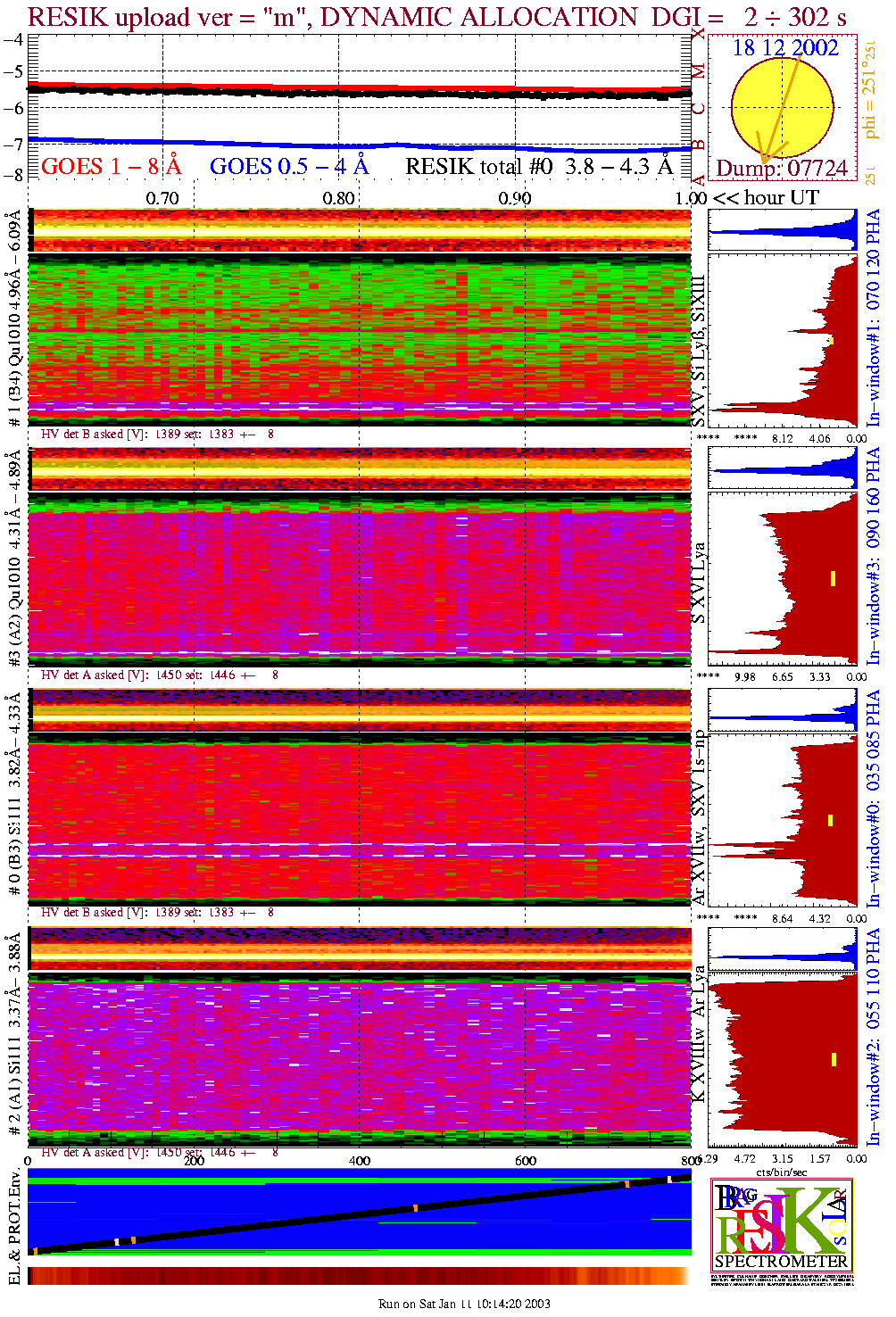Select the GOES 1 – 8 Å legend label

[x=111, y=167]
